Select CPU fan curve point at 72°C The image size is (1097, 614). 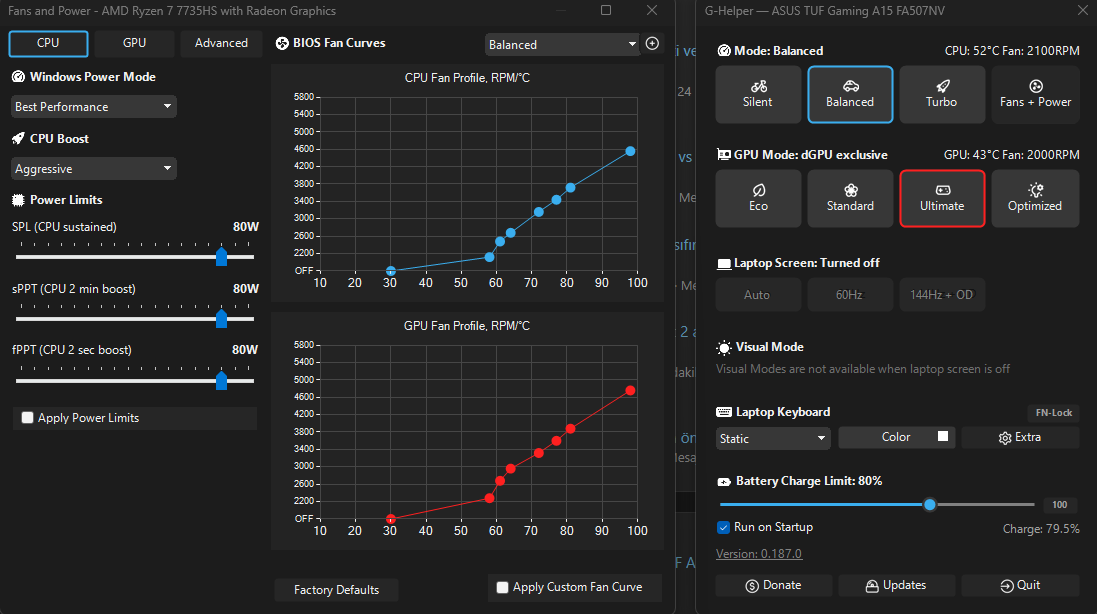[x=539, y=212]
